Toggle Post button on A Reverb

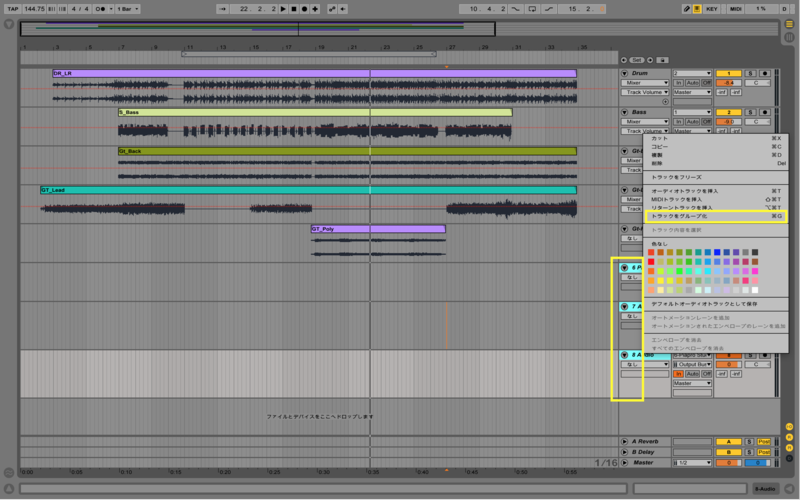764,442
